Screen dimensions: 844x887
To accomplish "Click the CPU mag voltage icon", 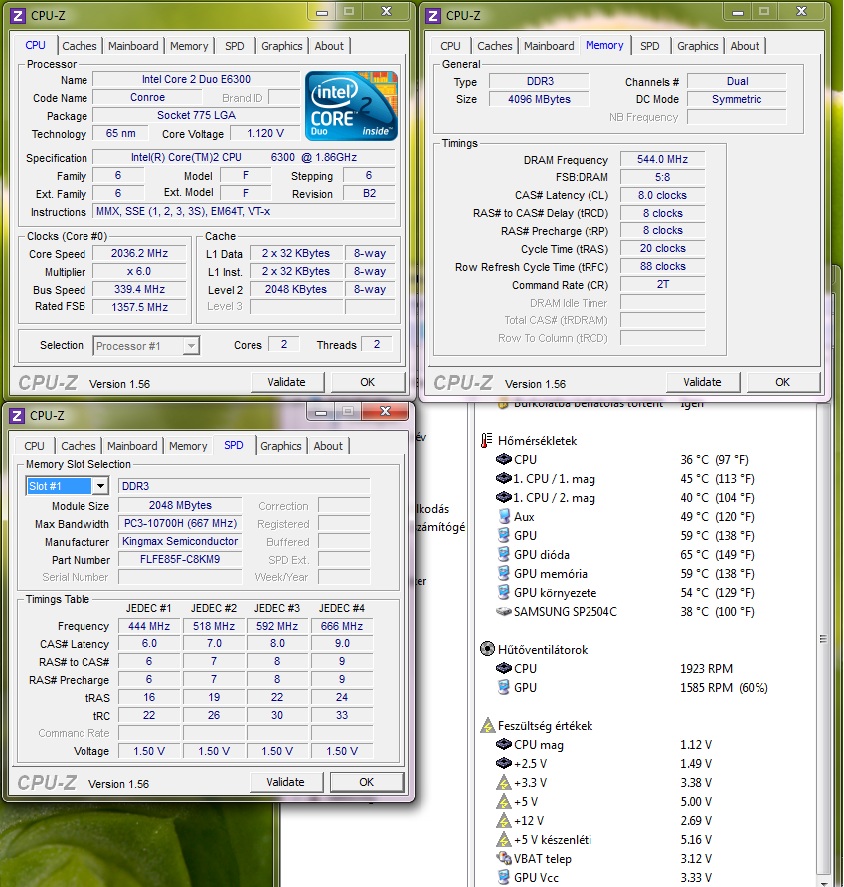I will click(x=503, y=744).
